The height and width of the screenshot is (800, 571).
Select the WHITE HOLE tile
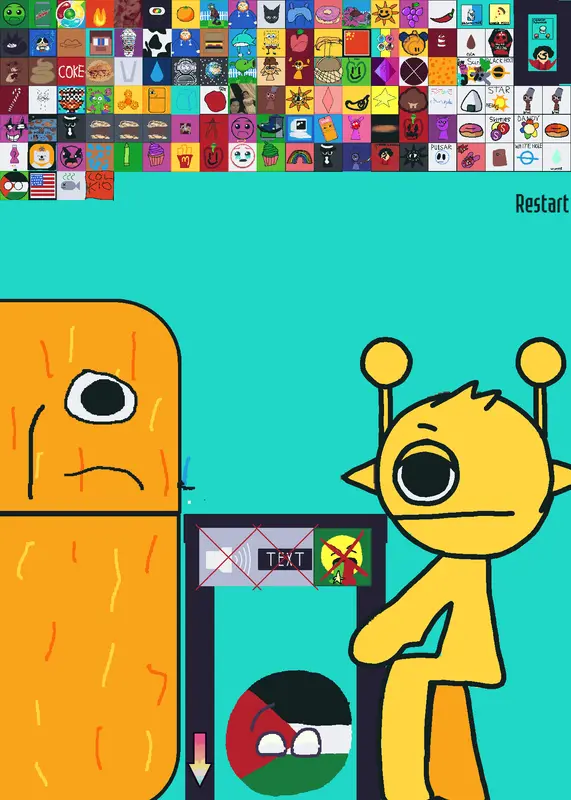pyautogui.click(x=528, y=157)
